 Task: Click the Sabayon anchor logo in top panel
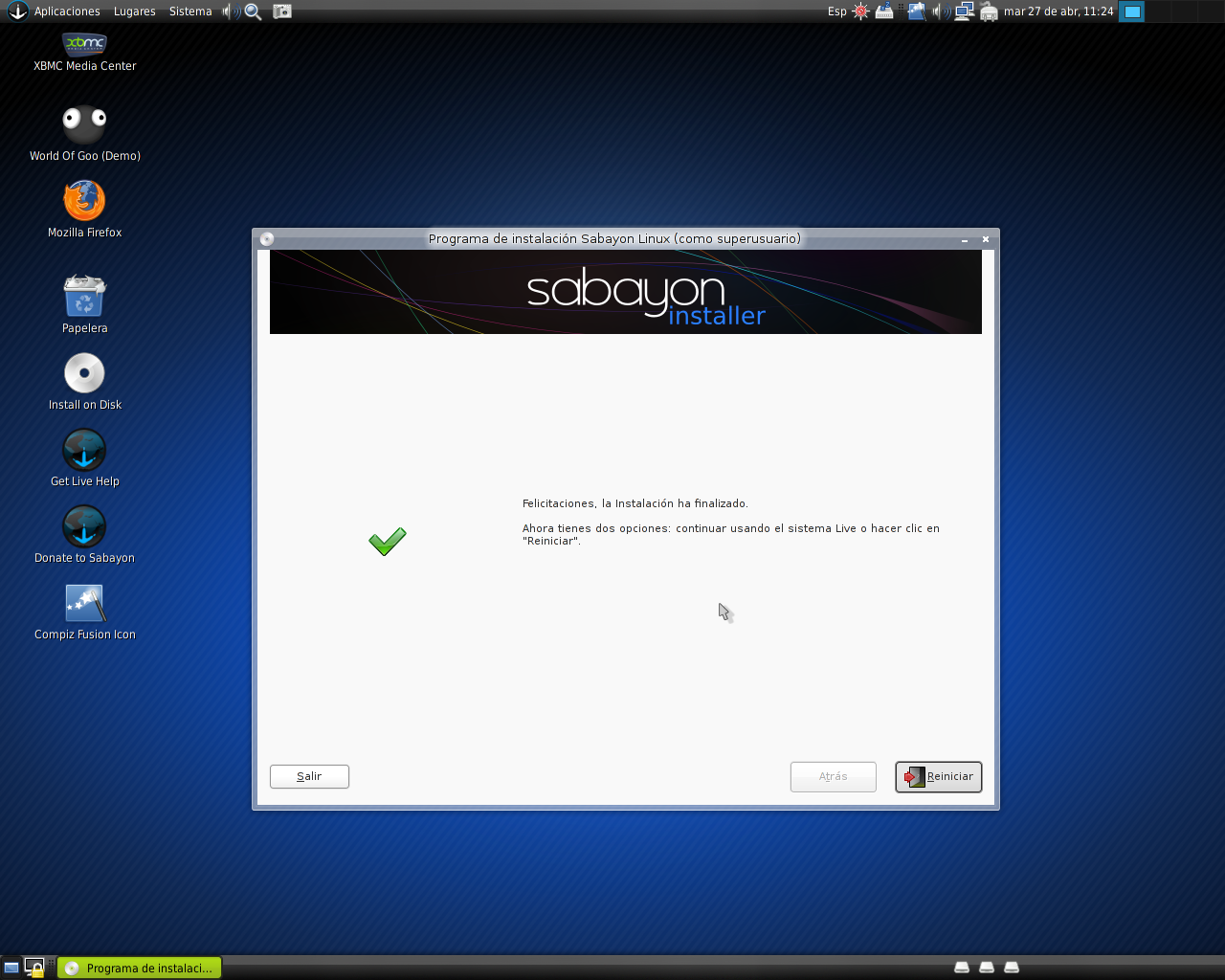coord(17,11)
